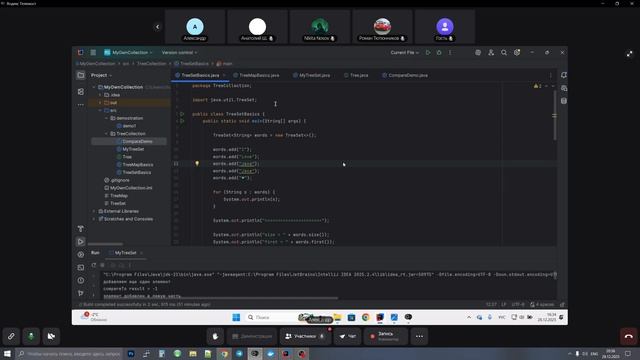The image size is (640, 360).
Task: Open the More tool windows ellipsis in left sidebar
Action: pyautogui.click(x=81, y=104)
